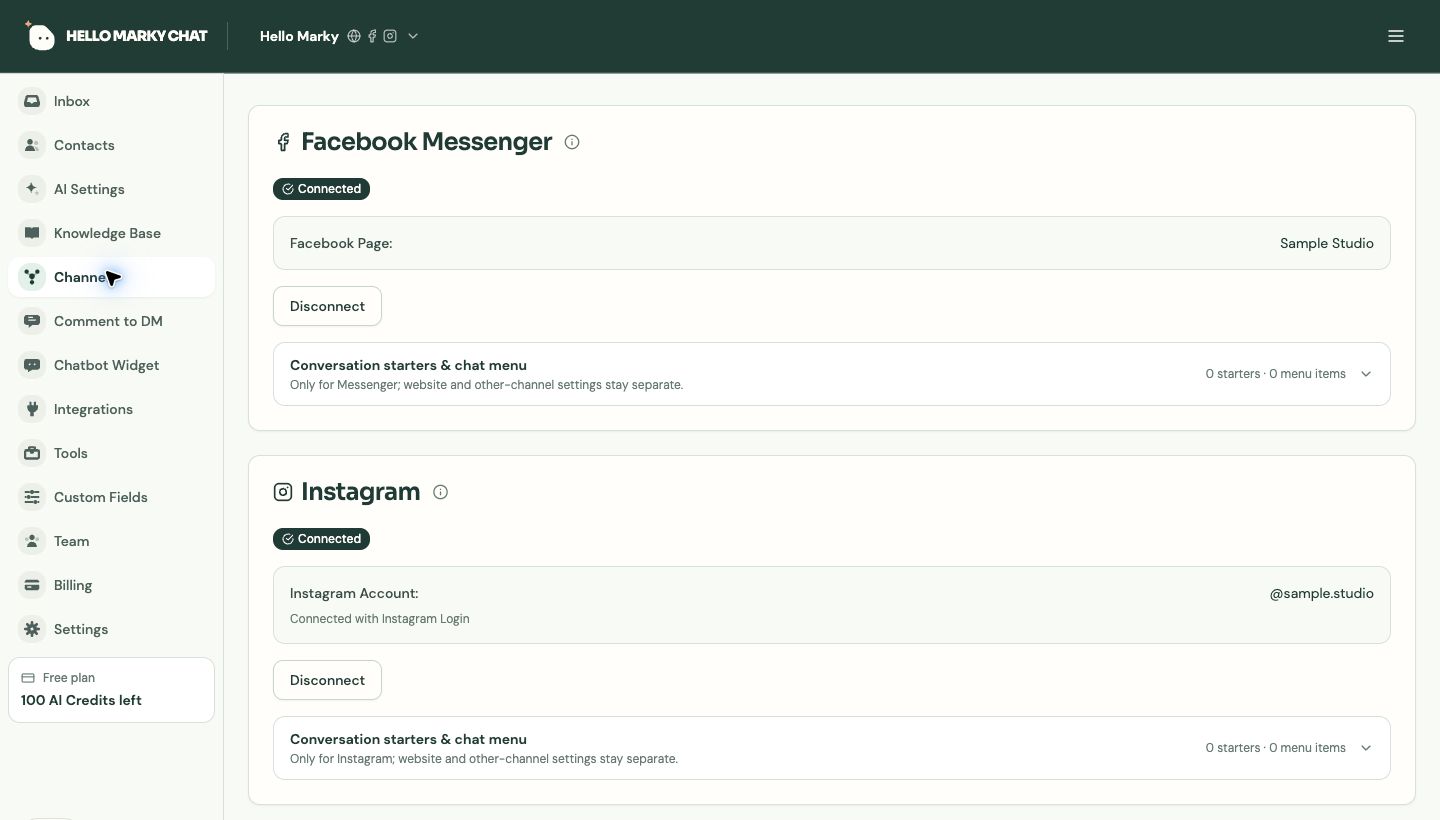Open AI Settings sparkle icon
The height and width of the screenshot is (820, 1440).
pos(32,189)
